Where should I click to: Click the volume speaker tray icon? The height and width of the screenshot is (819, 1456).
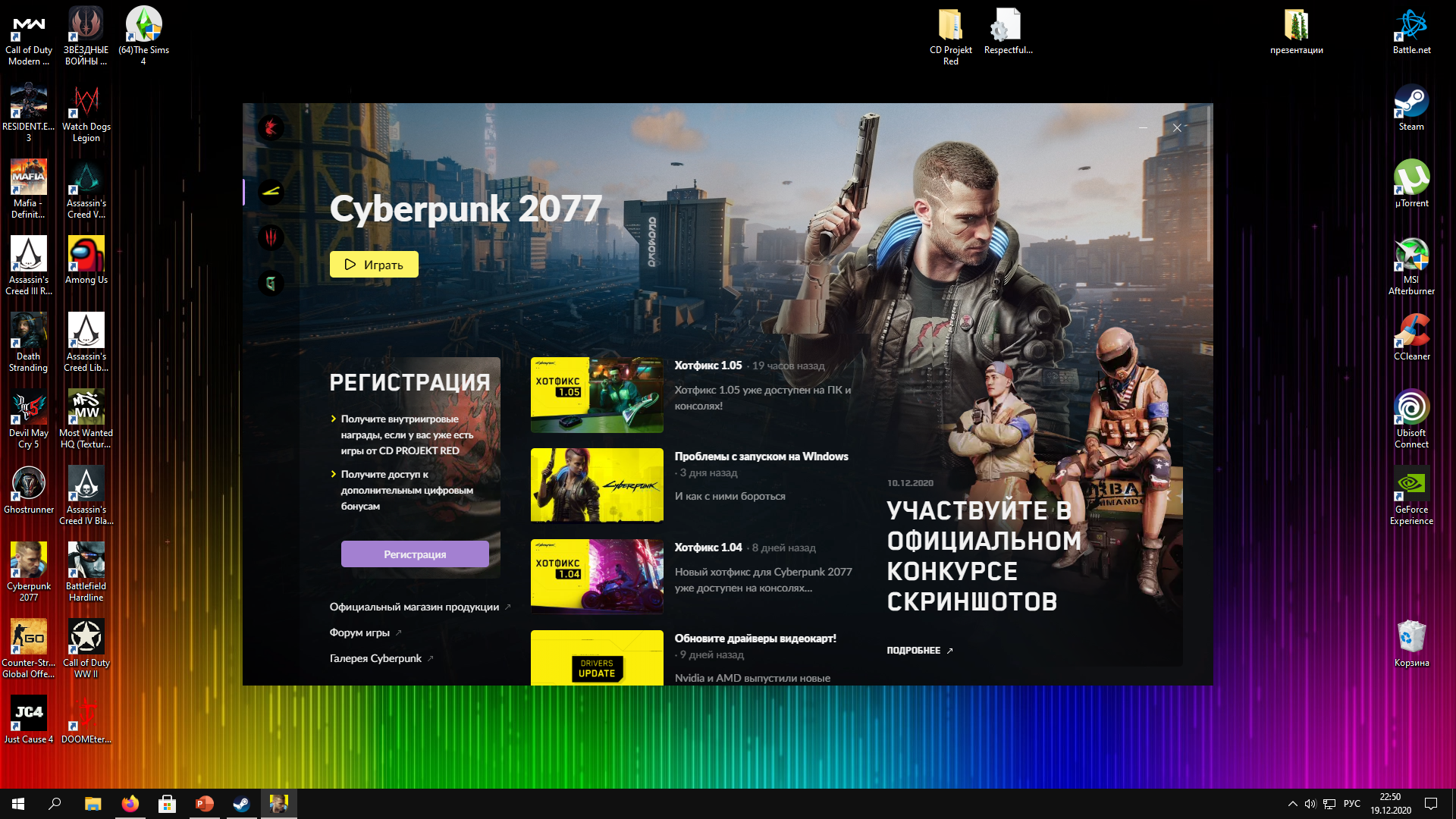pyautogui.click(x=1310, y=804)
